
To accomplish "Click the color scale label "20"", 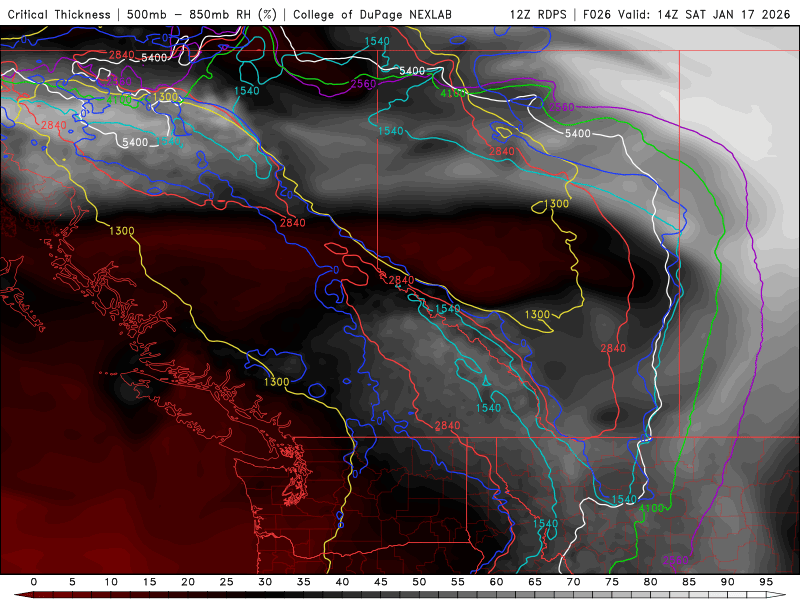I will [188, 582].
